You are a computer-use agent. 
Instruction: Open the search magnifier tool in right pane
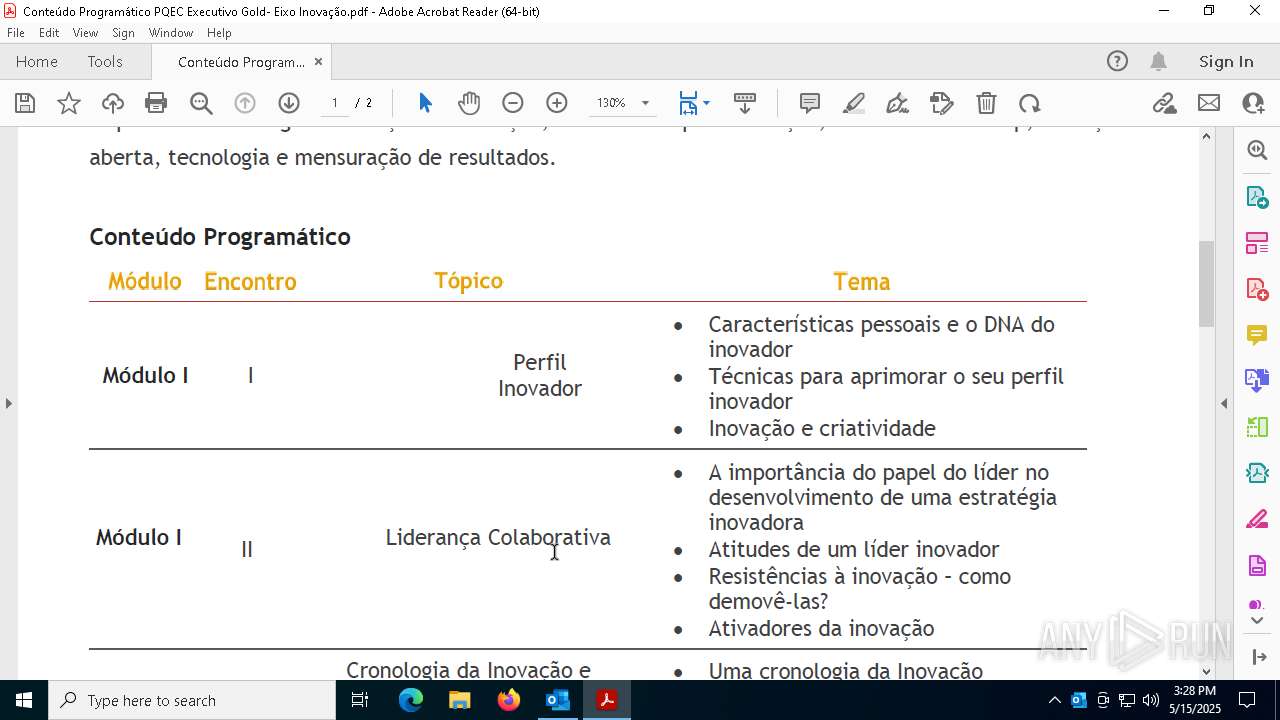[x=1257, y=150]
